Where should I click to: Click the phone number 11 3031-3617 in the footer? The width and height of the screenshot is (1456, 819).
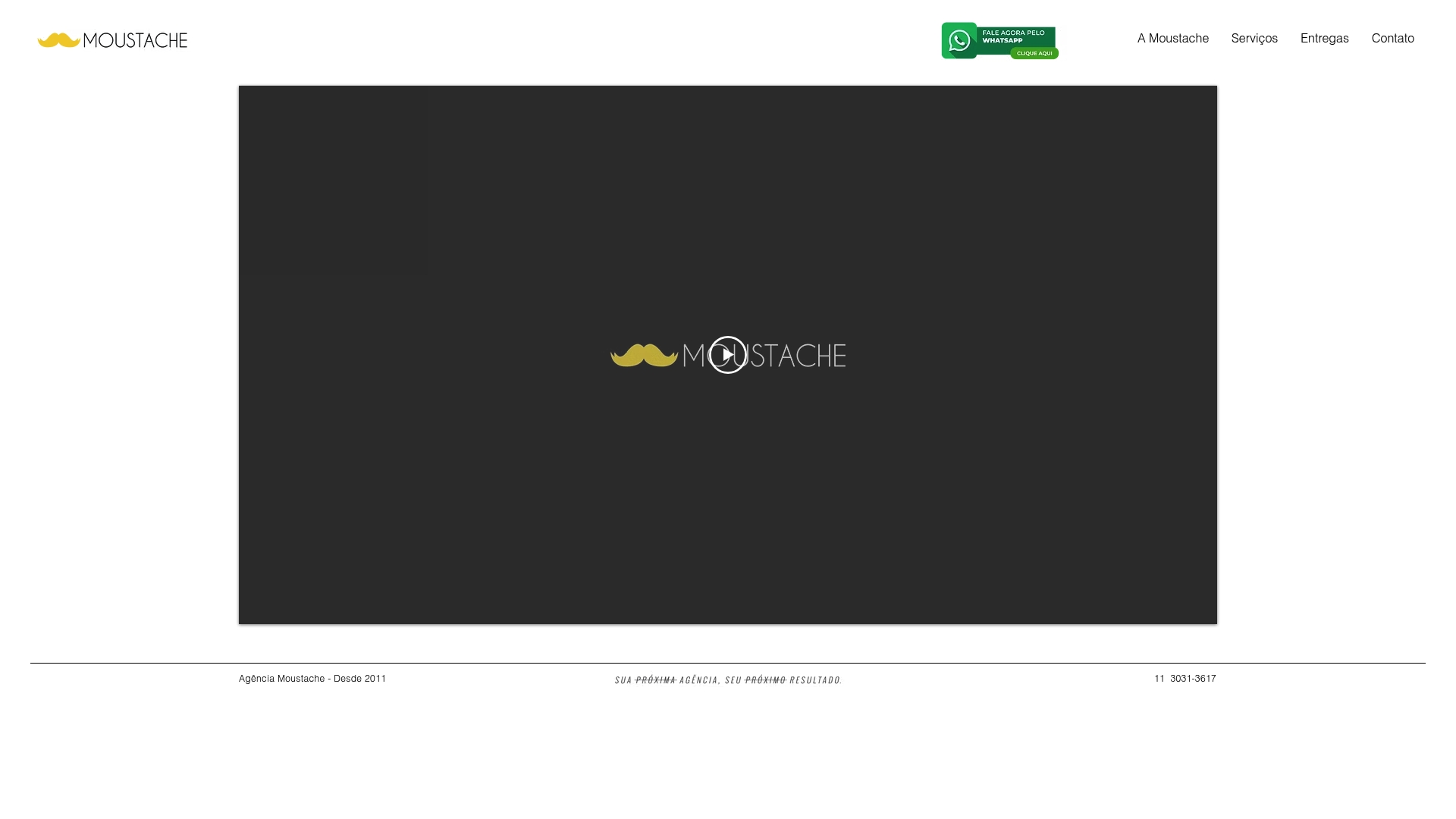click(1185, 679)
